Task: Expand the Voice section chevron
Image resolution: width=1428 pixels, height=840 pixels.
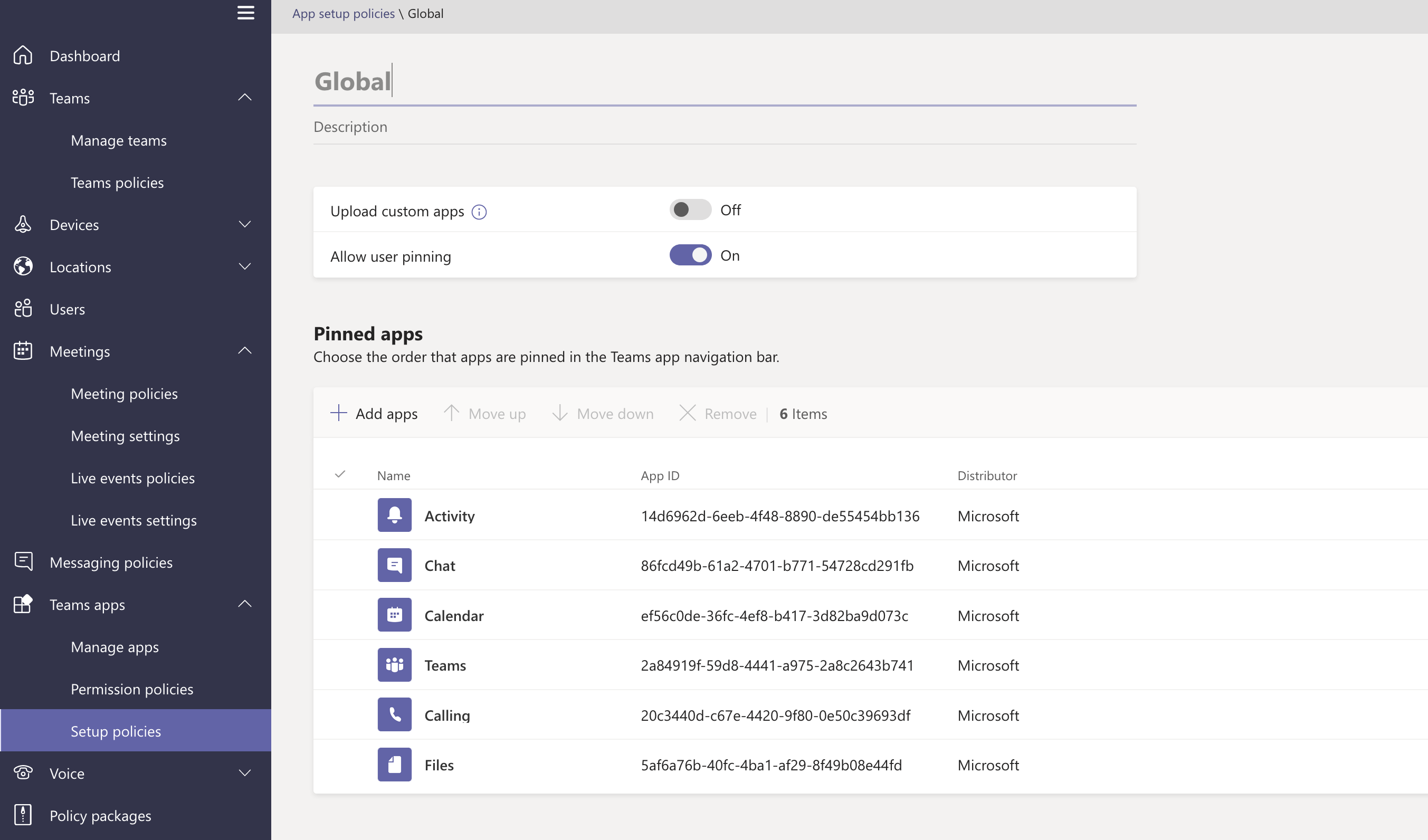Action: click(245, 772)
